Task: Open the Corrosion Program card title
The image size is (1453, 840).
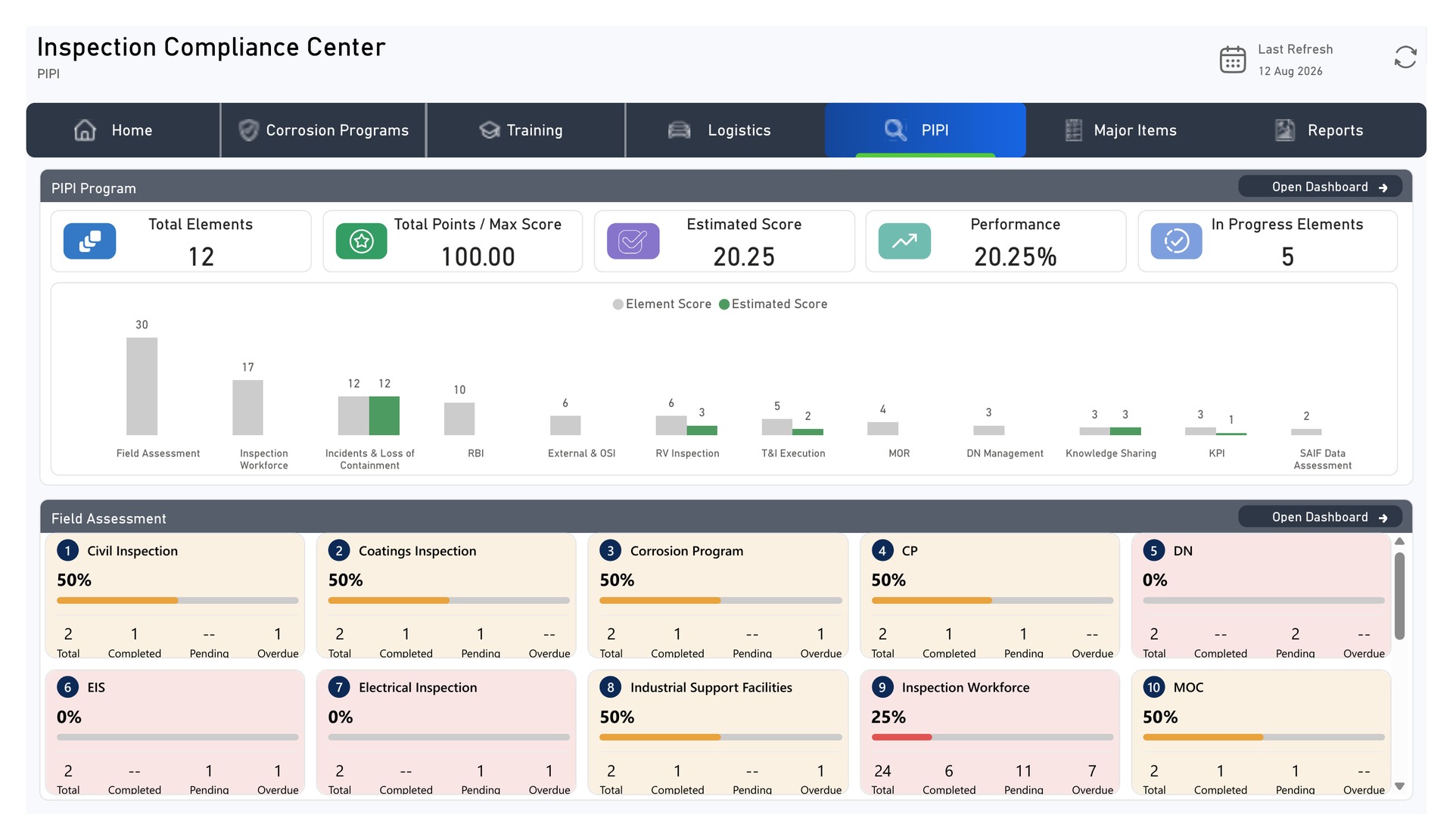Action: pos(686,551)
